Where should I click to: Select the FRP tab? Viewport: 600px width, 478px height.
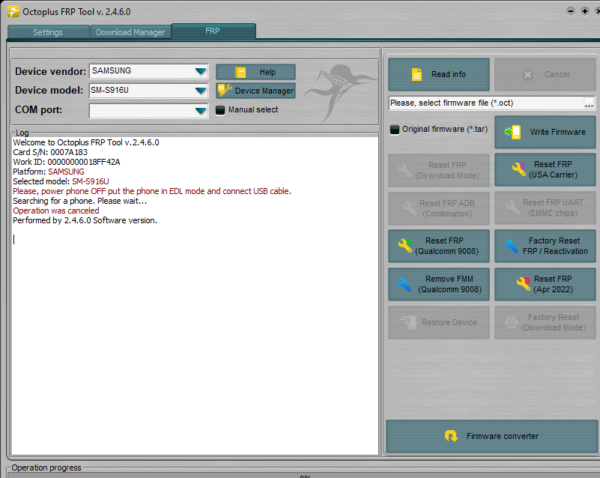(x=213, y=31)
